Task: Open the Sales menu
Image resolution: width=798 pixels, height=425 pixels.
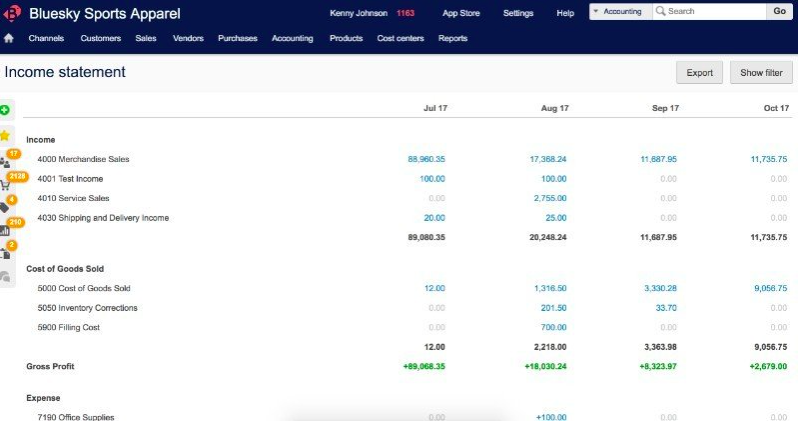Action: 146,38
